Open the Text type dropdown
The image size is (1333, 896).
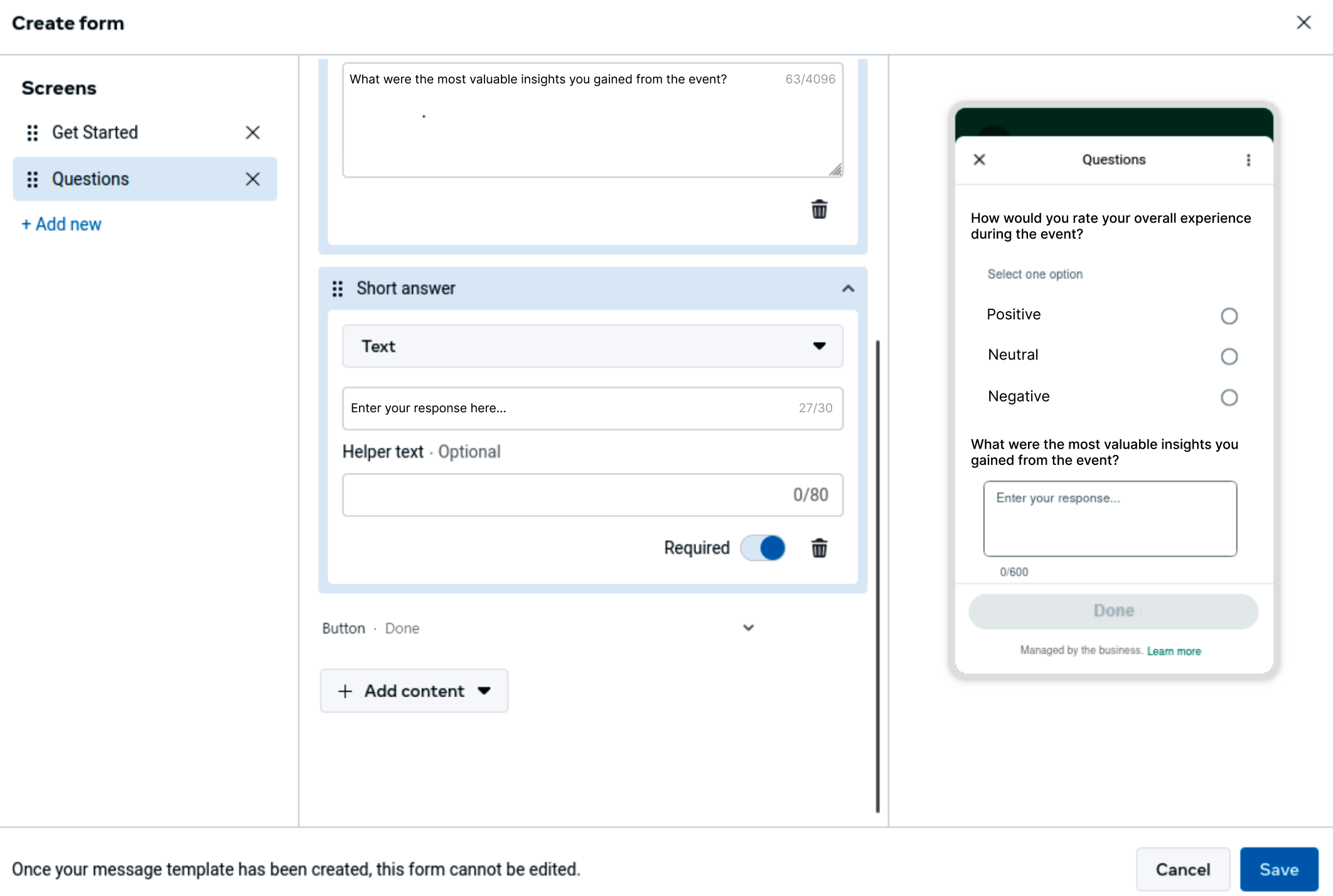click(592, 346)
